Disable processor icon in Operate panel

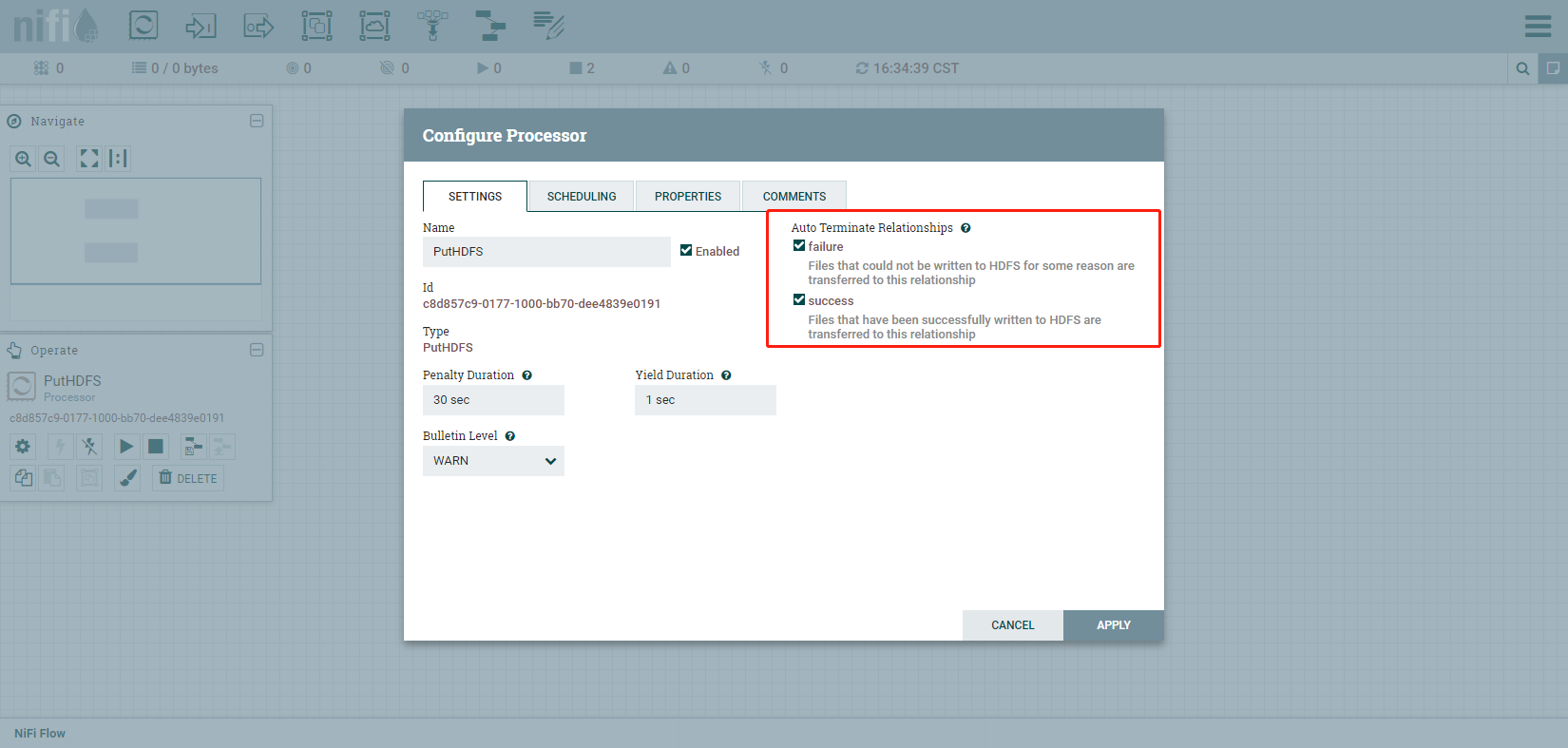89,446
